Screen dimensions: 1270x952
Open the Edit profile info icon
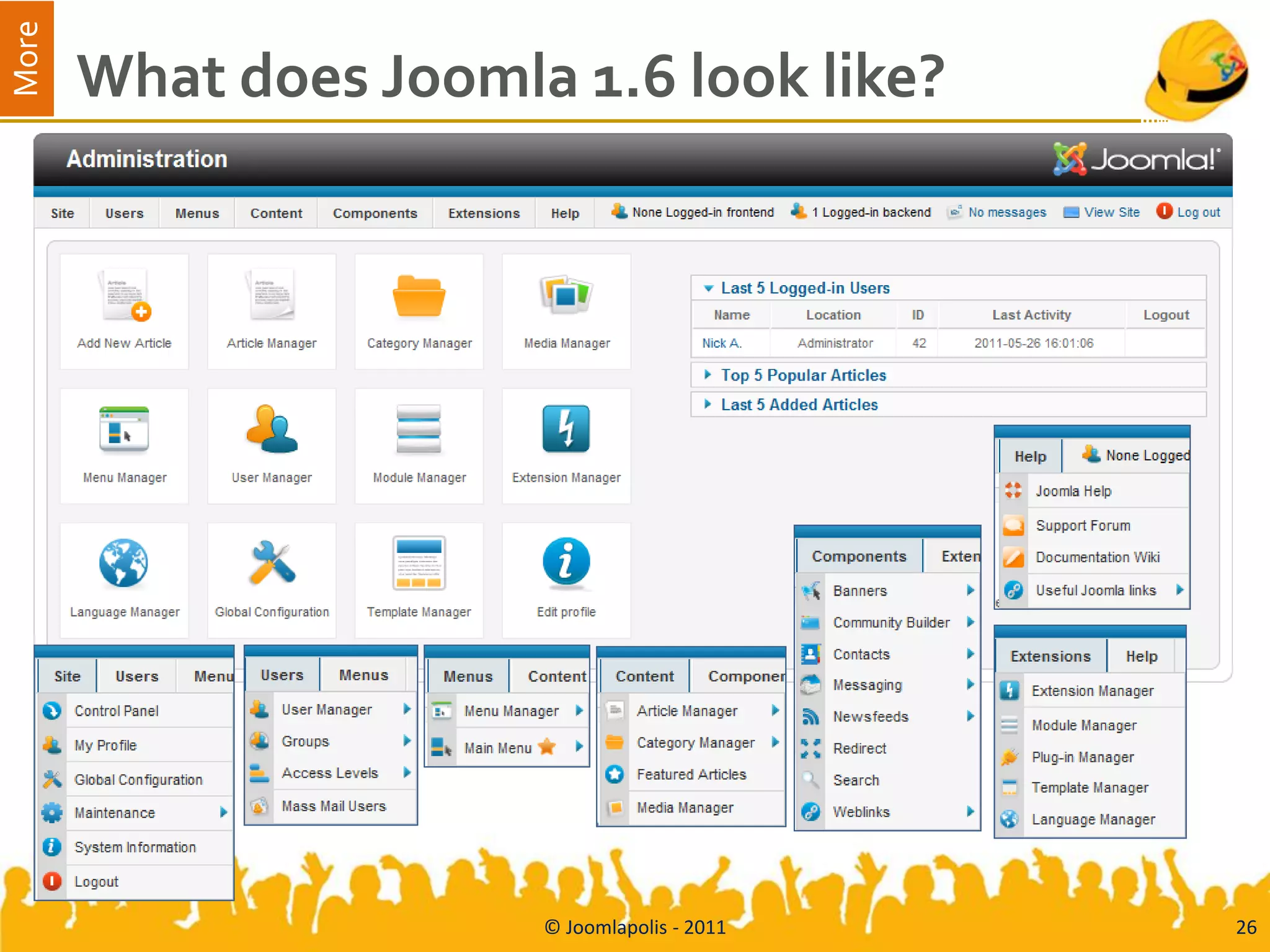(566, 562)
